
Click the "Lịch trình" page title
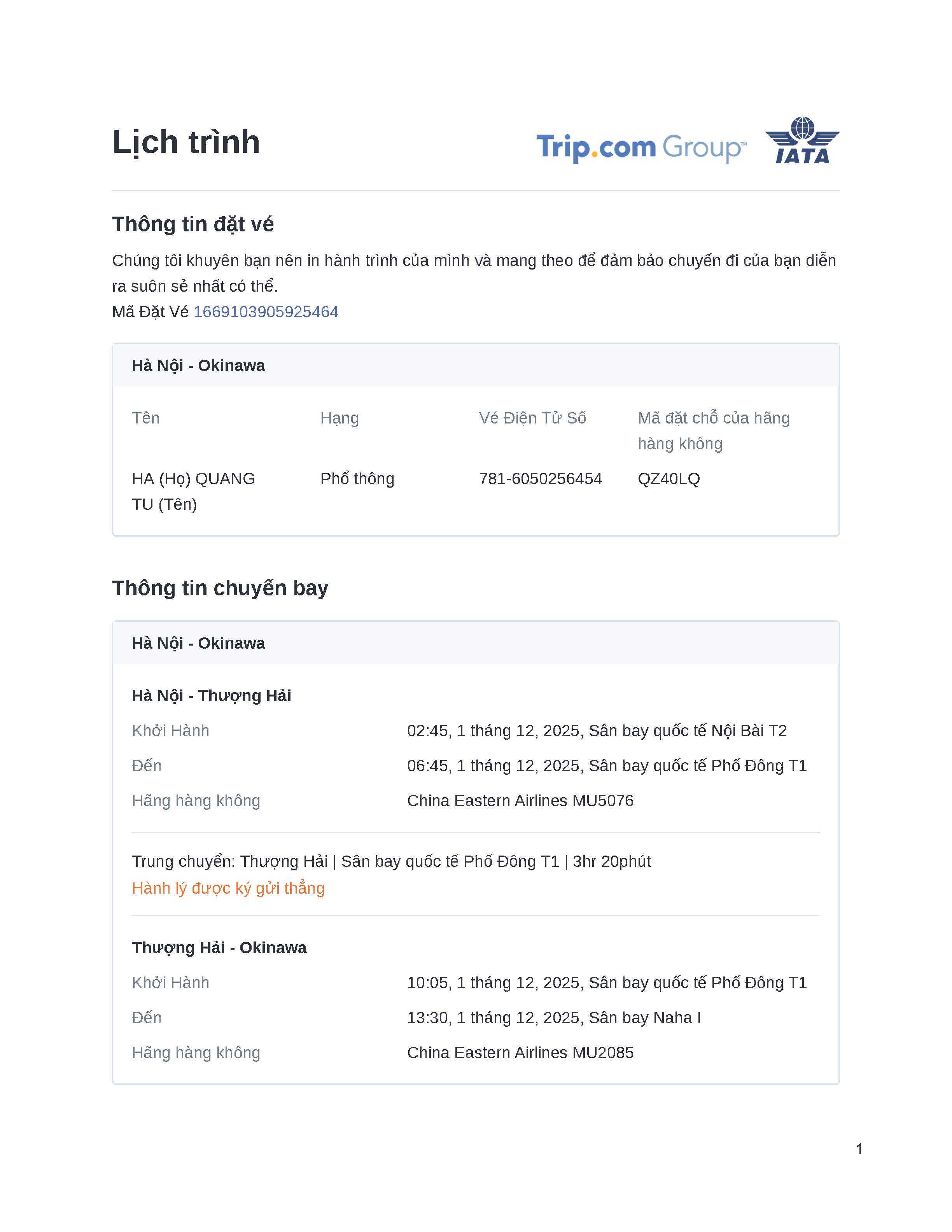coord(186,142)
